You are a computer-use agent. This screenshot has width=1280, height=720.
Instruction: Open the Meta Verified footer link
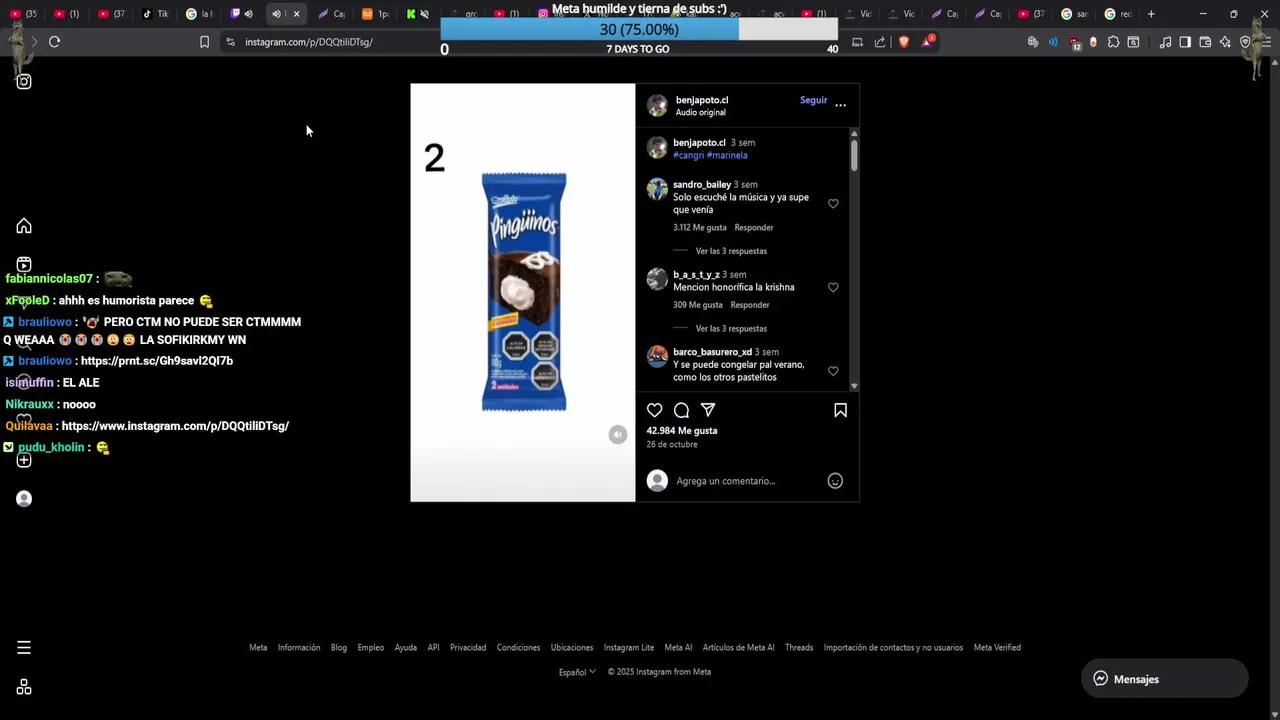pyautogui.click(x=997, y=648)
